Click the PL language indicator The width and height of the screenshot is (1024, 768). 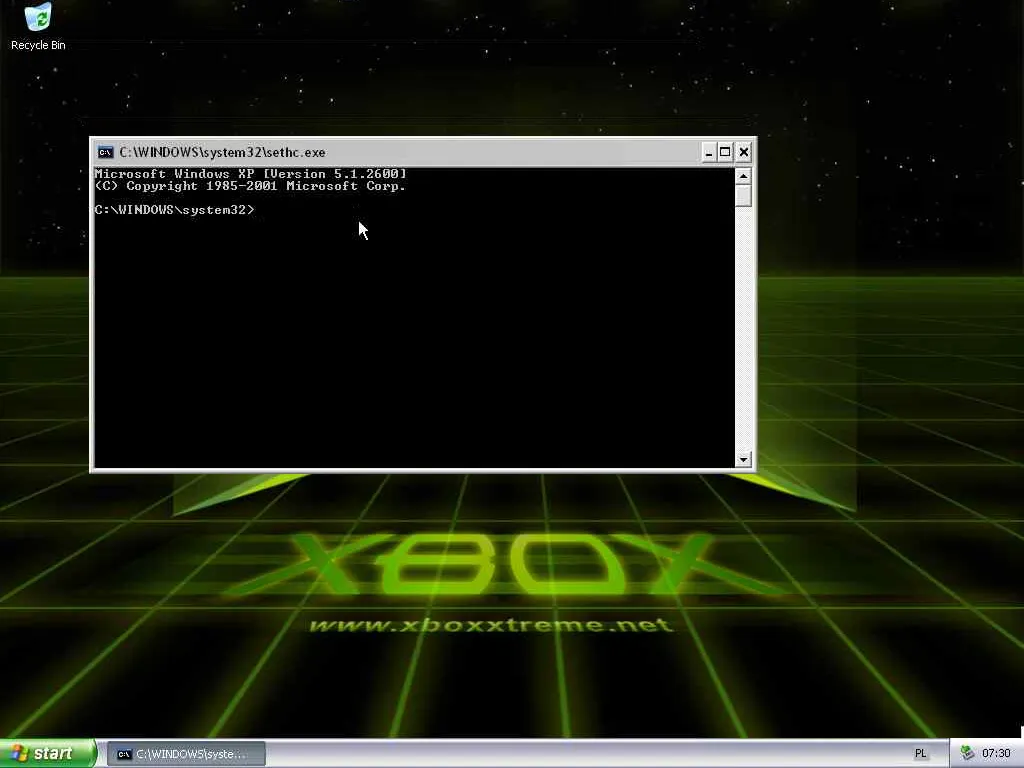coord(920,754)
